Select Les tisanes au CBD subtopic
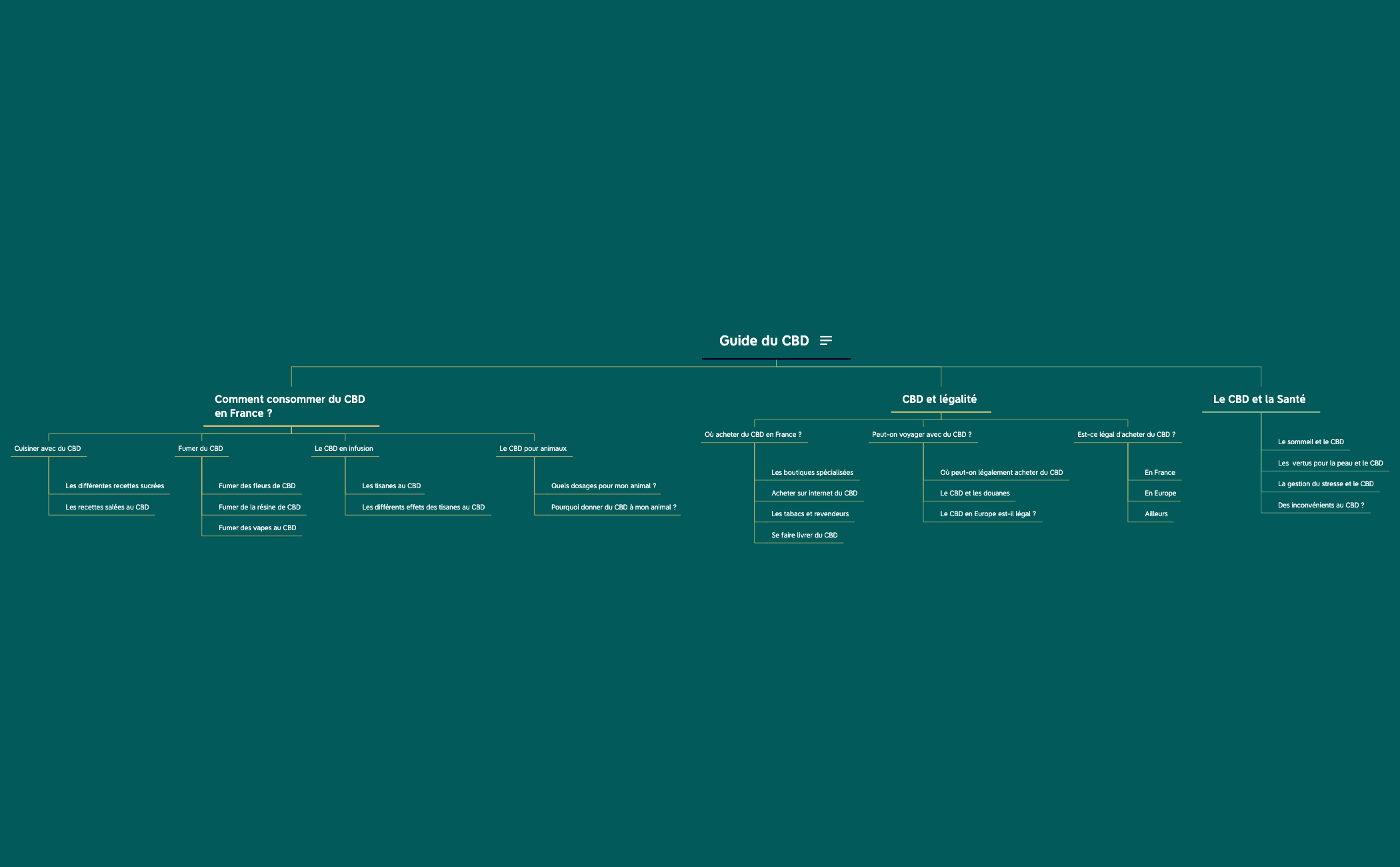This screenshot has width=1400, height=867. point(391,486)
